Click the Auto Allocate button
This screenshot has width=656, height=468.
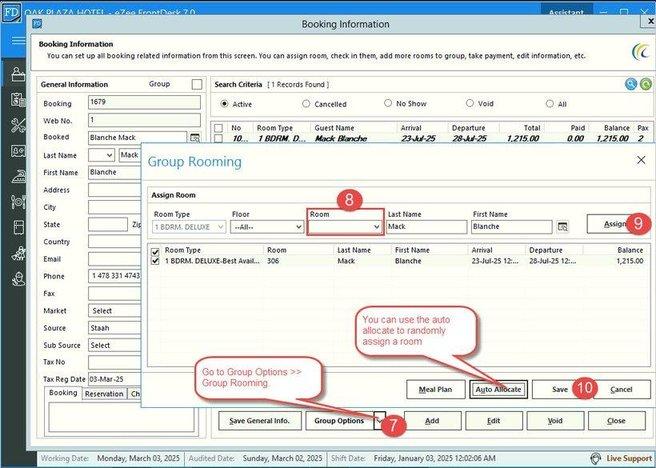(498, 388)
